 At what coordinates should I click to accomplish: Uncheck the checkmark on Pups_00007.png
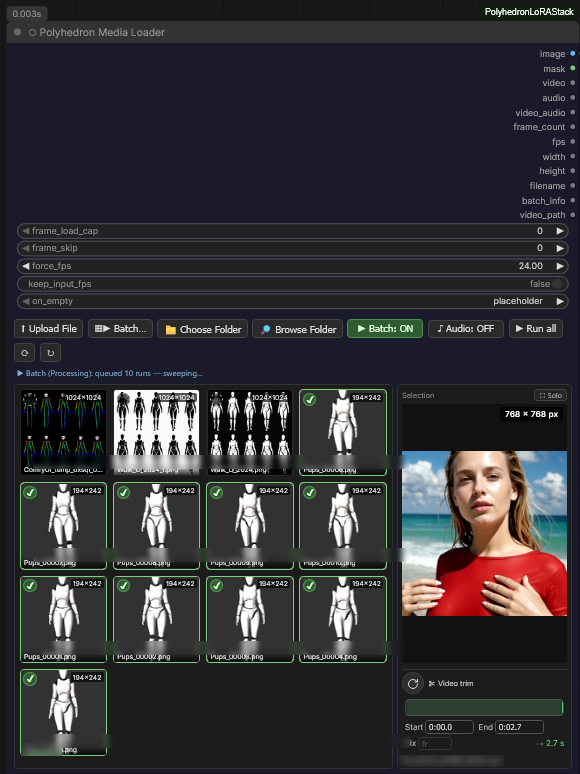30,493
